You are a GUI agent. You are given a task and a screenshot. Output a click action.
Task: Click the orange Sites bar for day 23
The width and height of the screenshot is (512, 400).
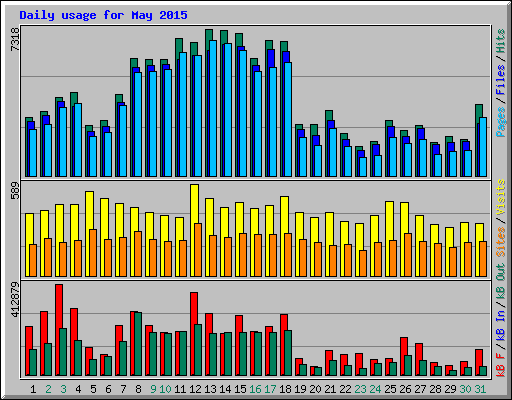pyautogui.click(x=363, y=263)
